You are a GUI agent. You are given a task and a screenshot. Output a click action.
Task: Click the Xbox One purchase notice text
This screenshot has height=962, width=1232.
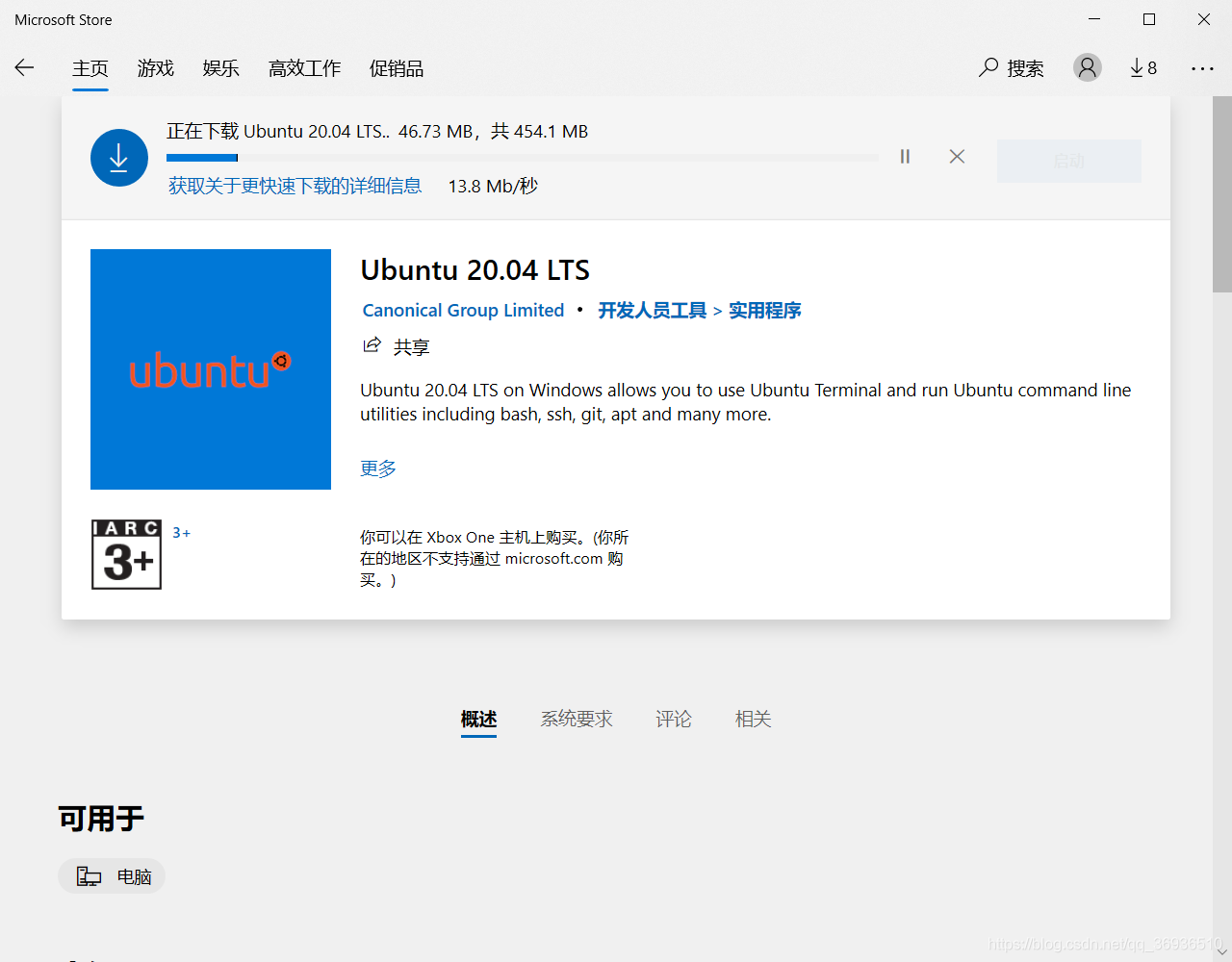tap(495, 558)
